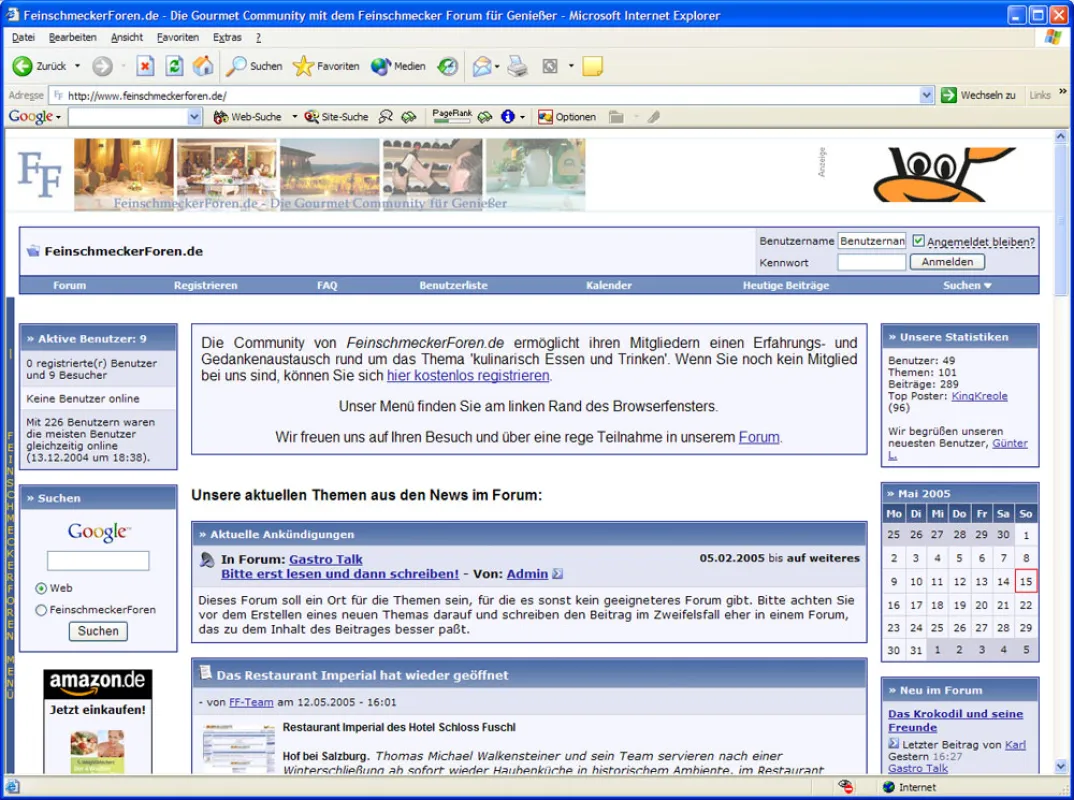Open Google toolbar Optionen
Viewport: 1074px width, 800px height.
[x=566, y=117]
